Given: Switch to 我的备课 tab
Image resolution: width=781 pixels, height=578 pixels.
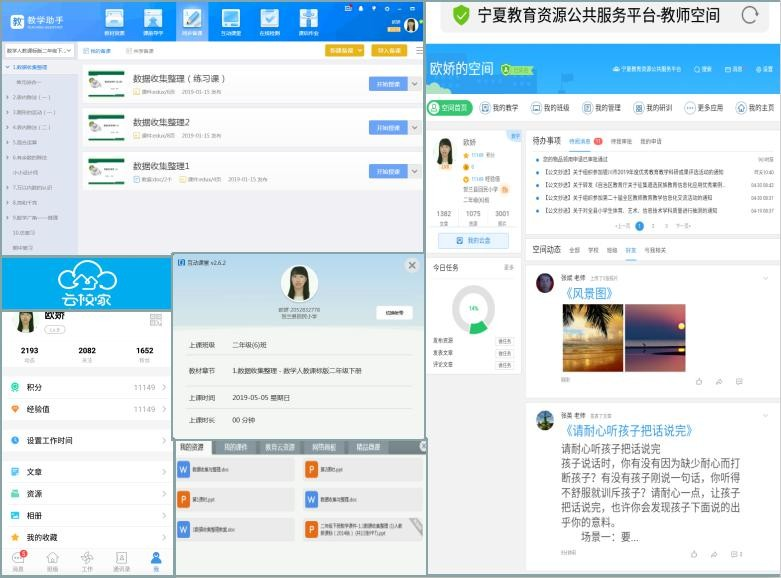Looking at the screenshot, I should (97, 51).
